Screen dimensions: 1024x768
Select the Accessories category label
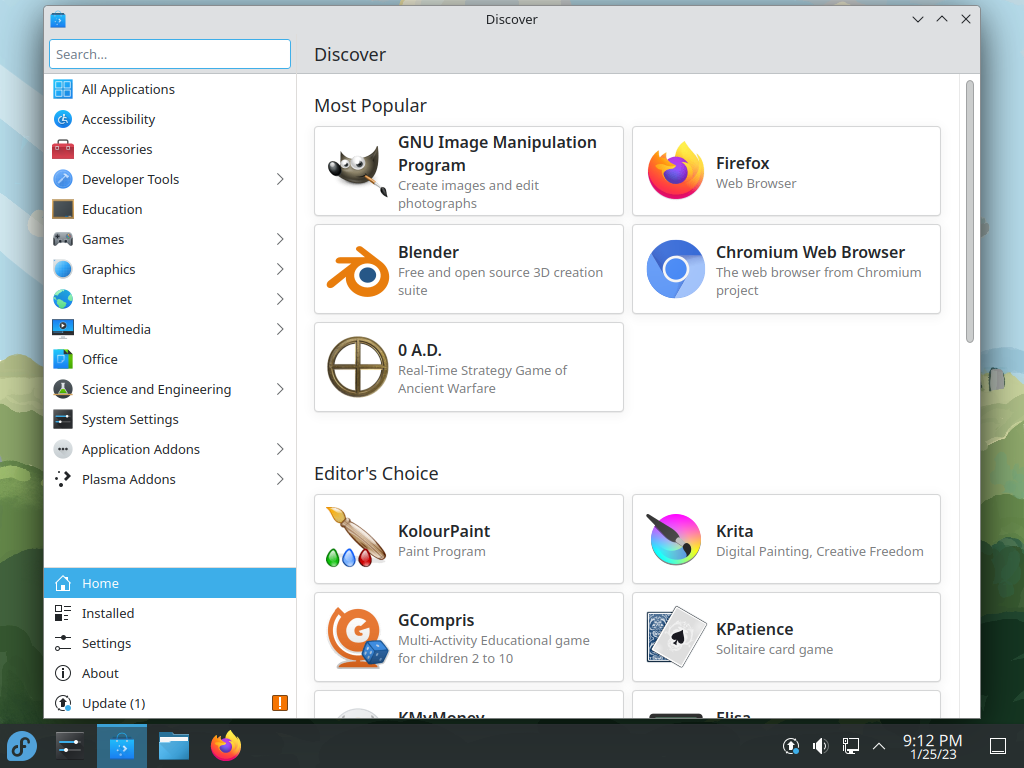pyautogui.click(x=117, y=149)
